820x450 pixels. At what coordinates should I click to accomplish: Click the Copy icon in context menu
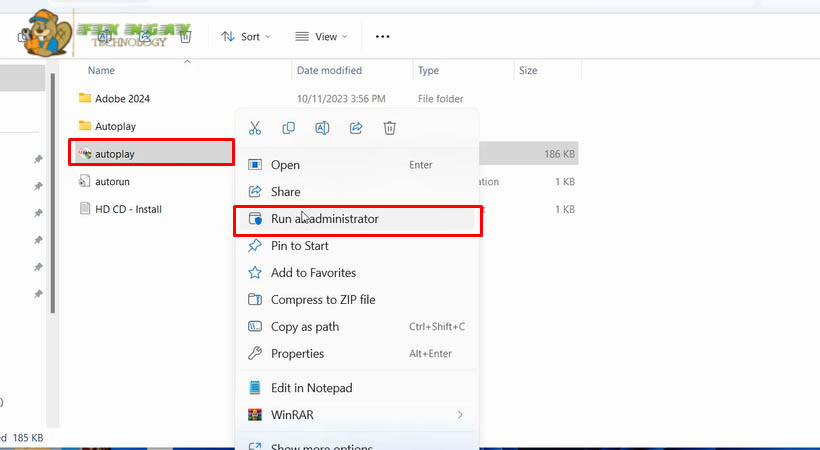[289, 128]
